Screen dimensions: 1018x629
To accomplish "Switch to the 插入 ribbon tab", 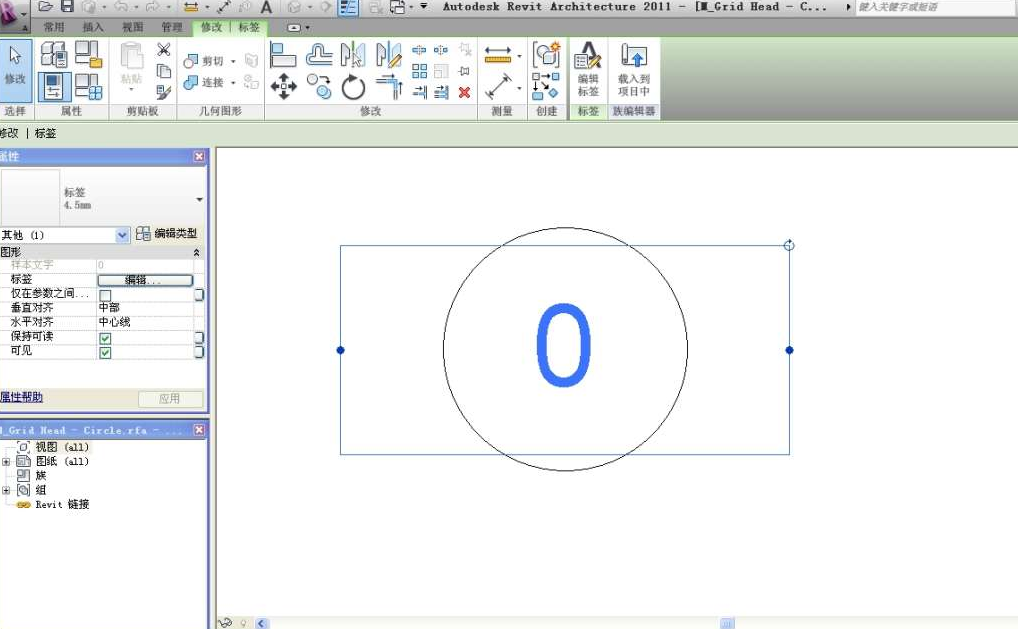I will coord(93,27).
